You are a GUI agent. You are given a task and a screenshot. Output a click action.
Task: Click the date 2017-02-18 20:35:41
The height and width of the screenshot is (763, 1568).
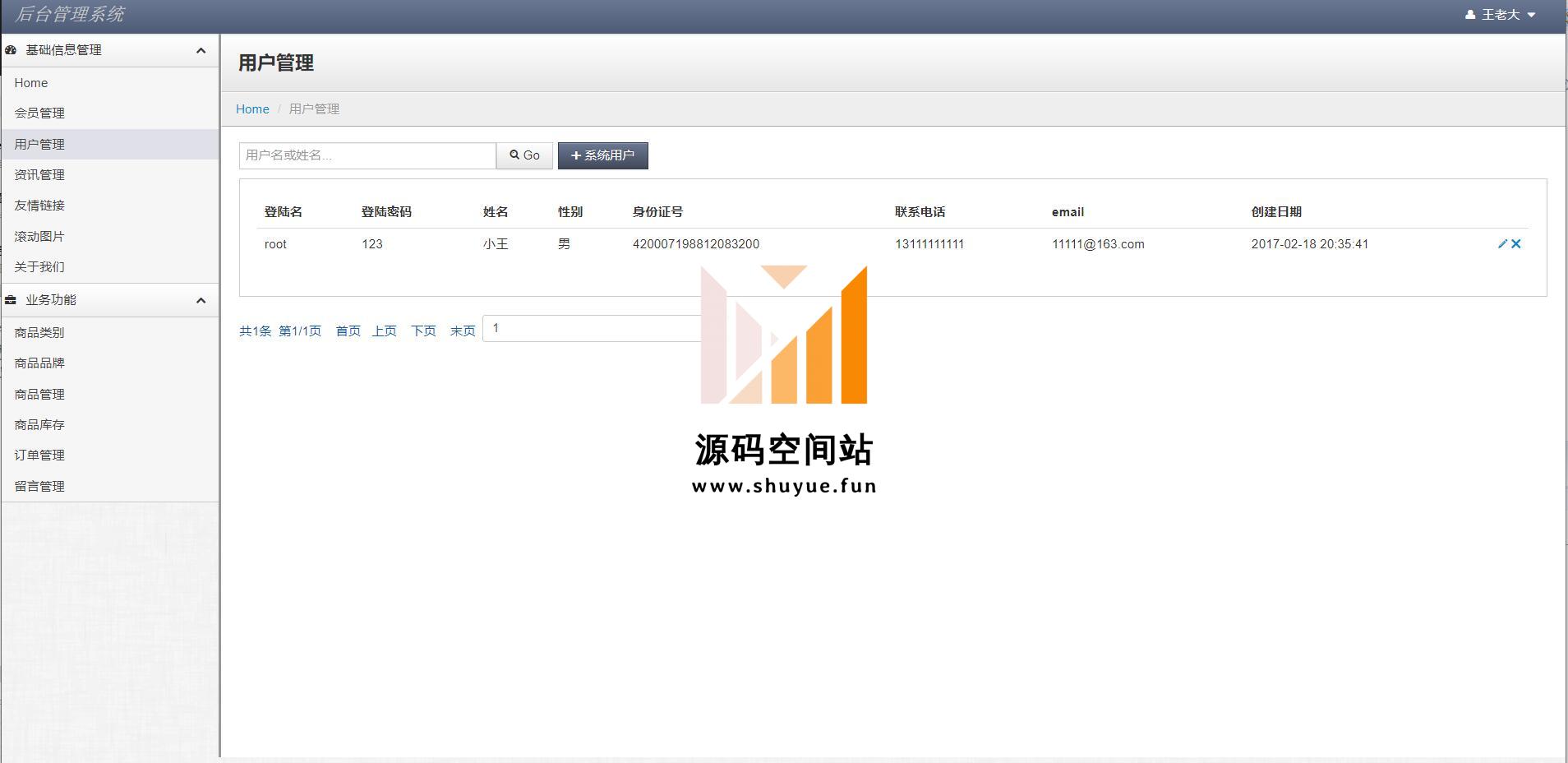click(x=1310, y=244)
